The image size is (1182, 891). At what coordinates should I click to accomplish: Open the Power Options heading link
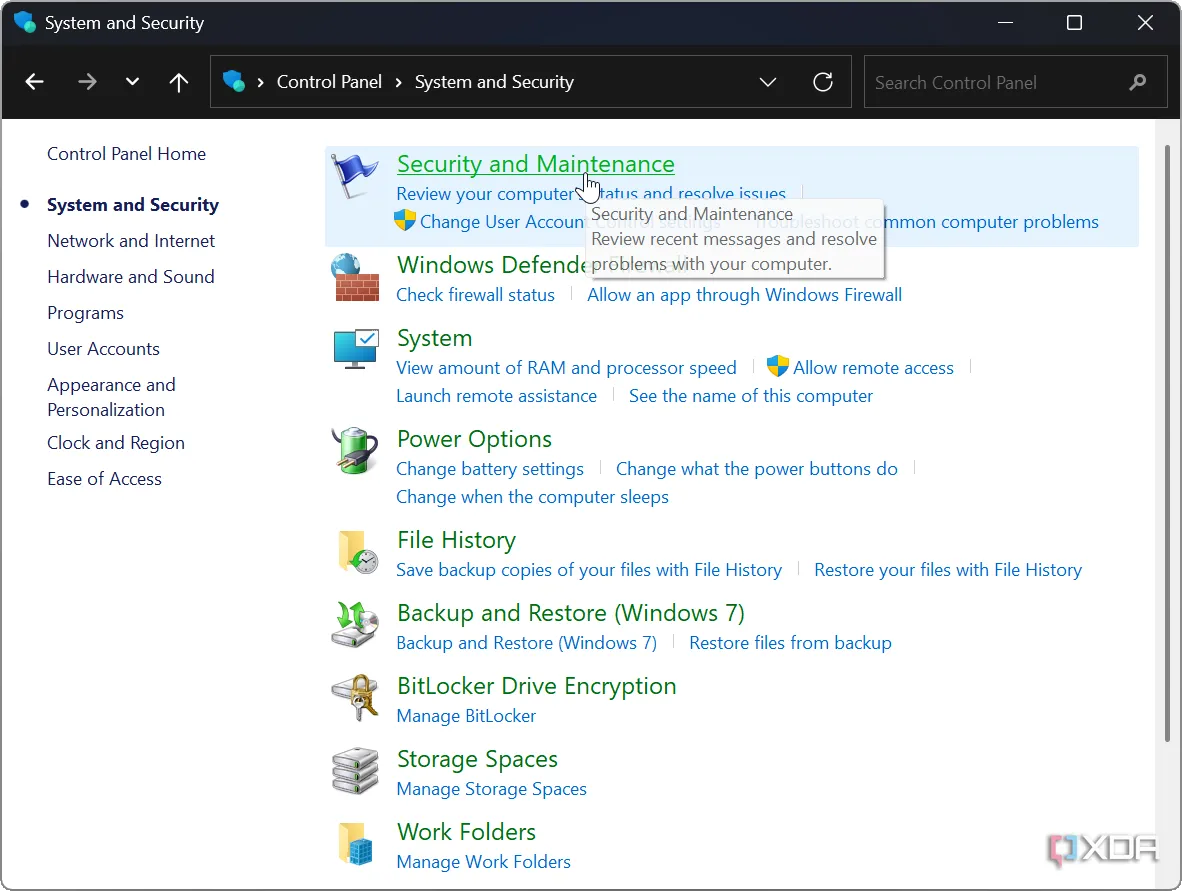pos(475,439)
